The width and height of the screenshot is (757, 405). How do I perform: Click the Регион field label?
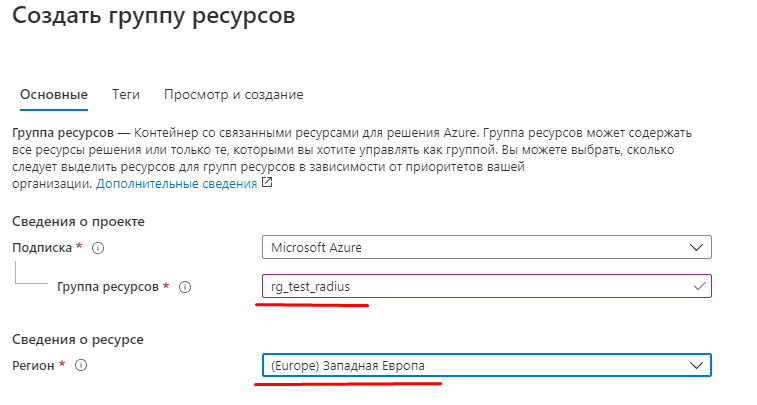(33, 366)
